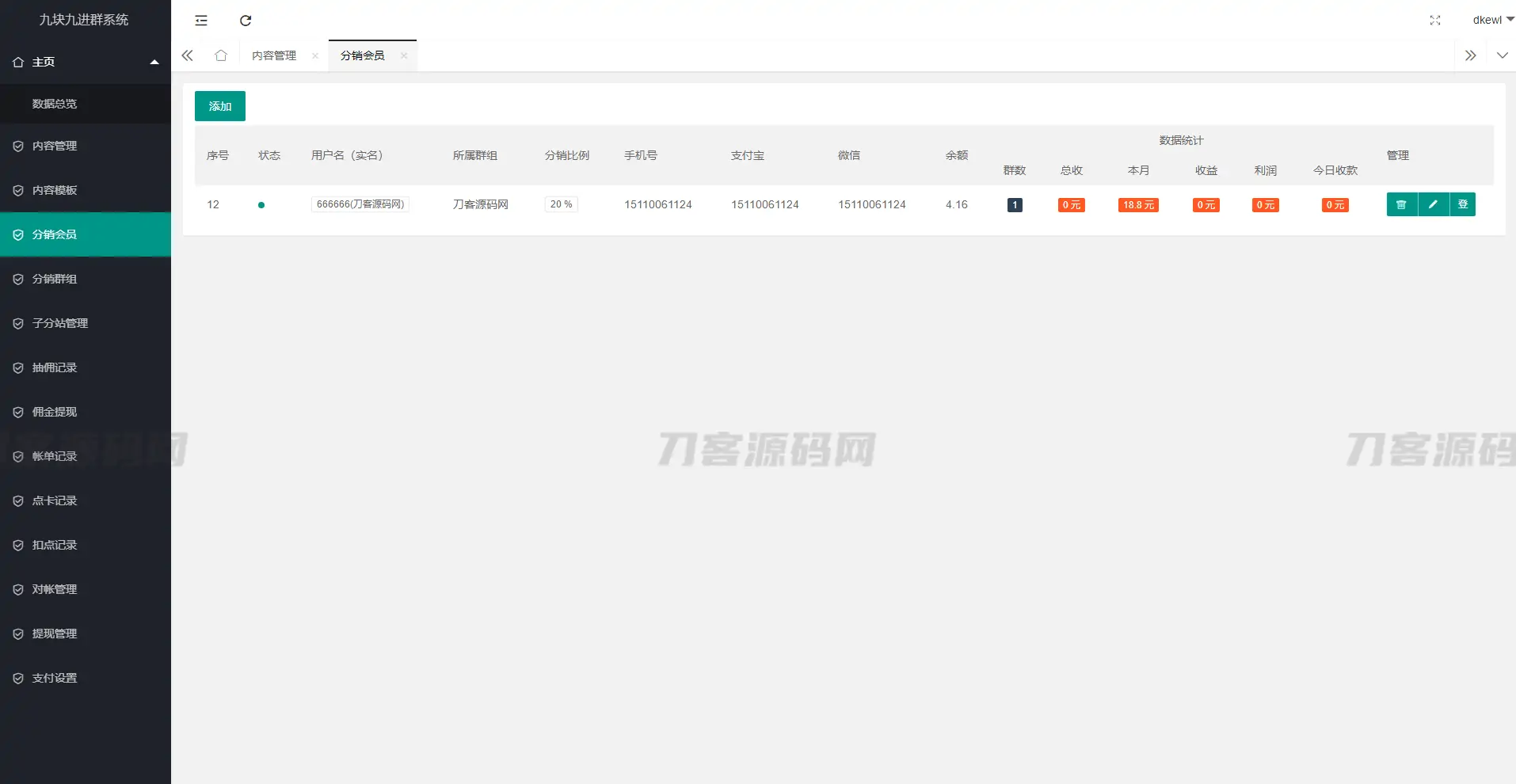Image resolution: width=1516 pixels, height=784 pixels.
Task: Click the 登 login icon in 管理 column
Action: pos(1463,204)
